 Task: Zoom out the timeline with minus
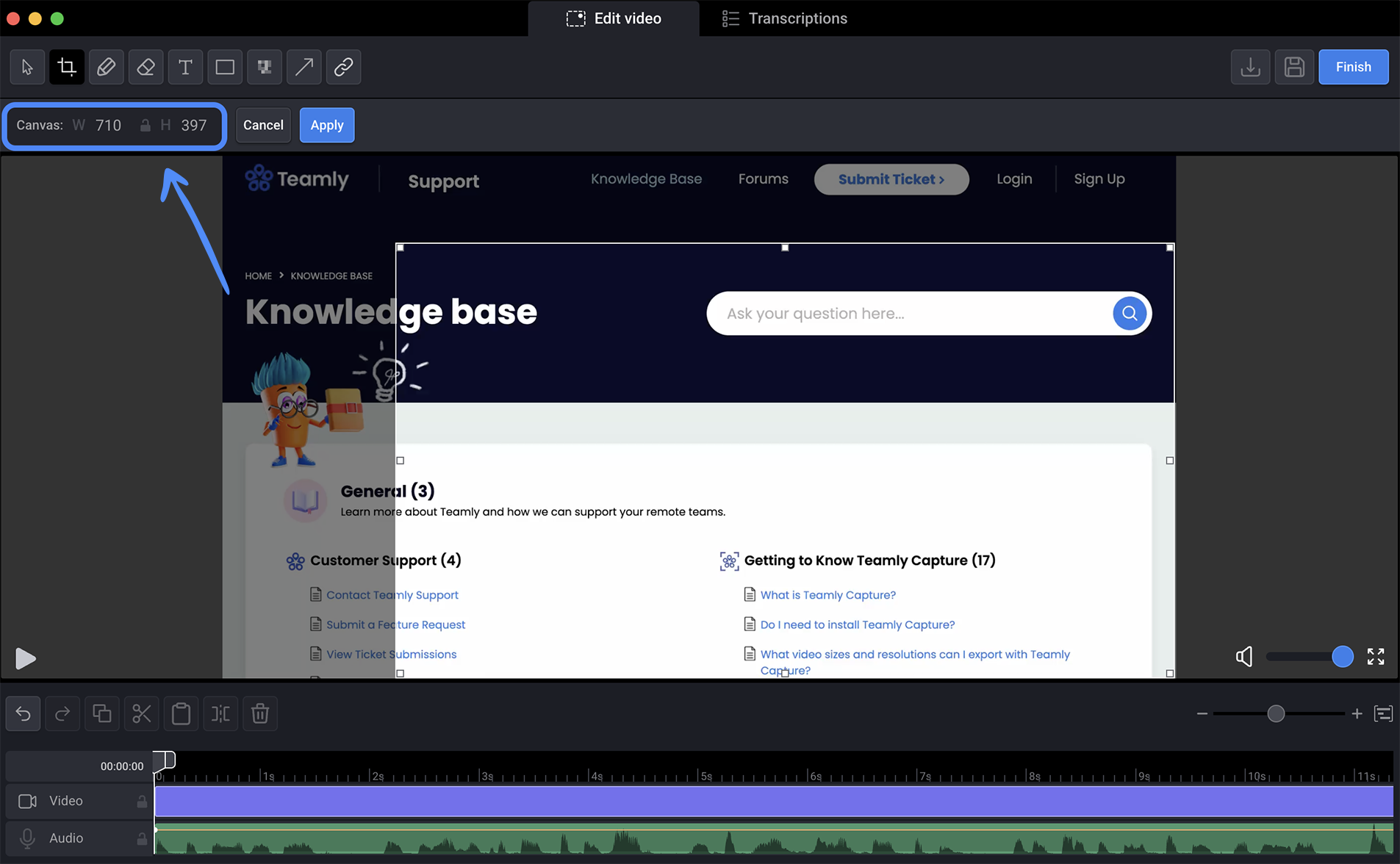[x=1202, y=713]
